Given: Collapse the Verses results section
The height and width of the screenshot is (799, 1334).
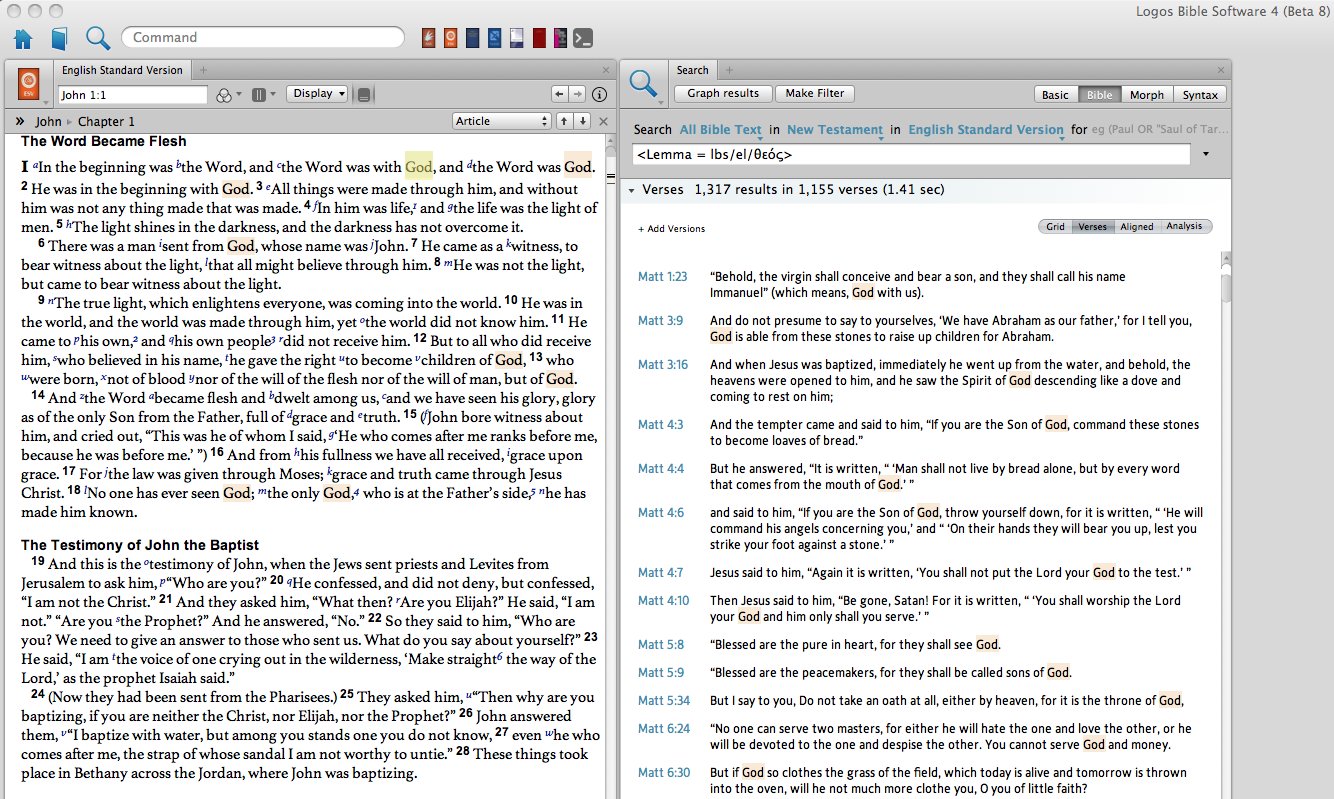Looking at the screenshot, I should 632,190.
